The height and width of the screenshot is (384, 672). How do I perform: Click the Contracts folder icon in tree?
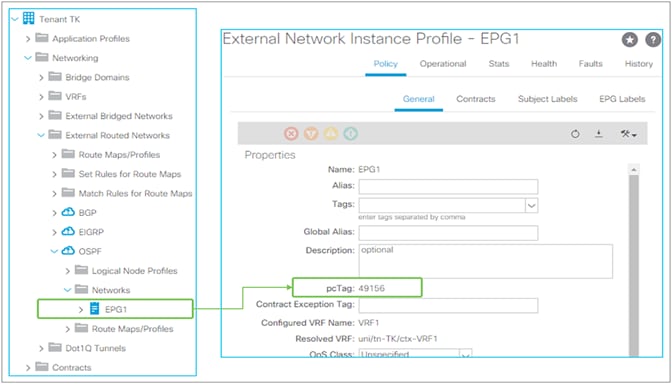[42, 367]
